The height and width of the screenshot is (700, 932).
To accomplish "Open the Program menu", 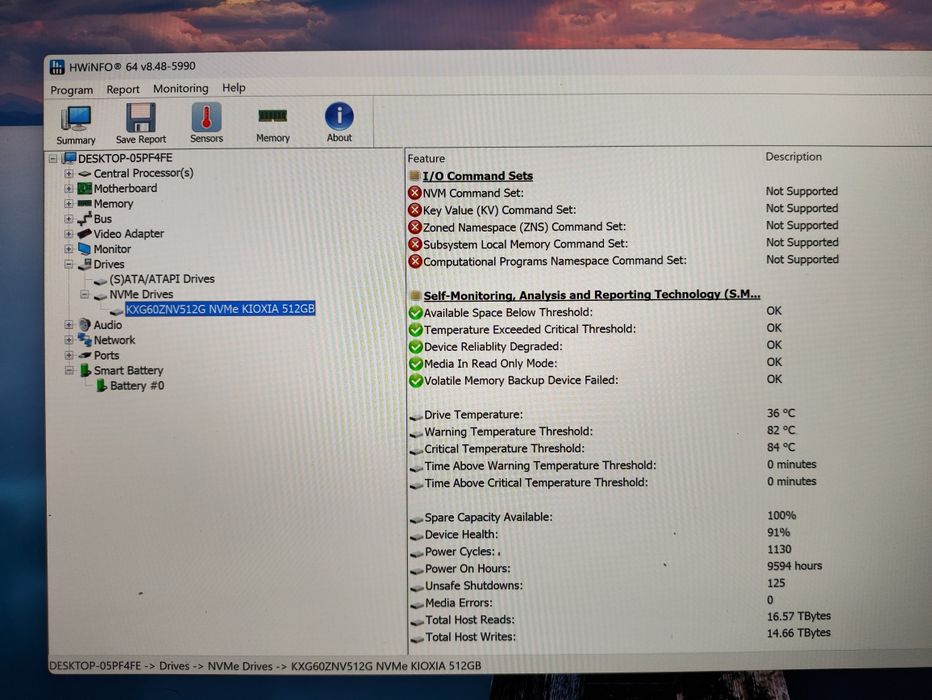I will click(71, 90).
